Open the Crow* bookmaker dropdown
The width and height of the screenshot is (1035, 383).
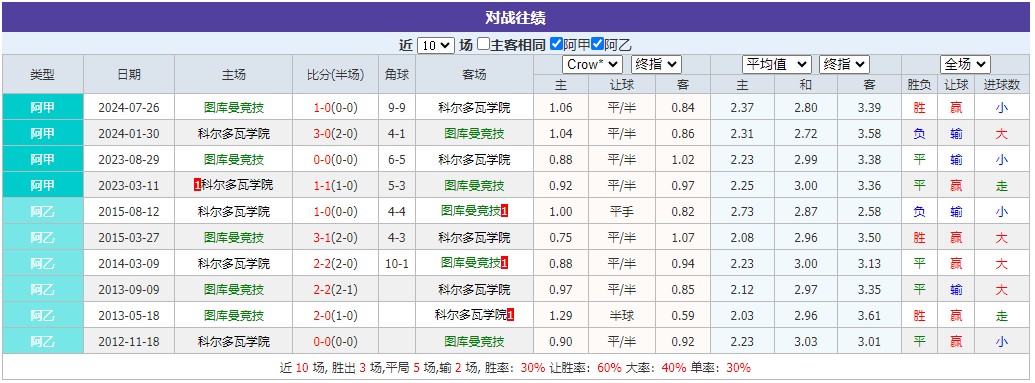point(592,64)
